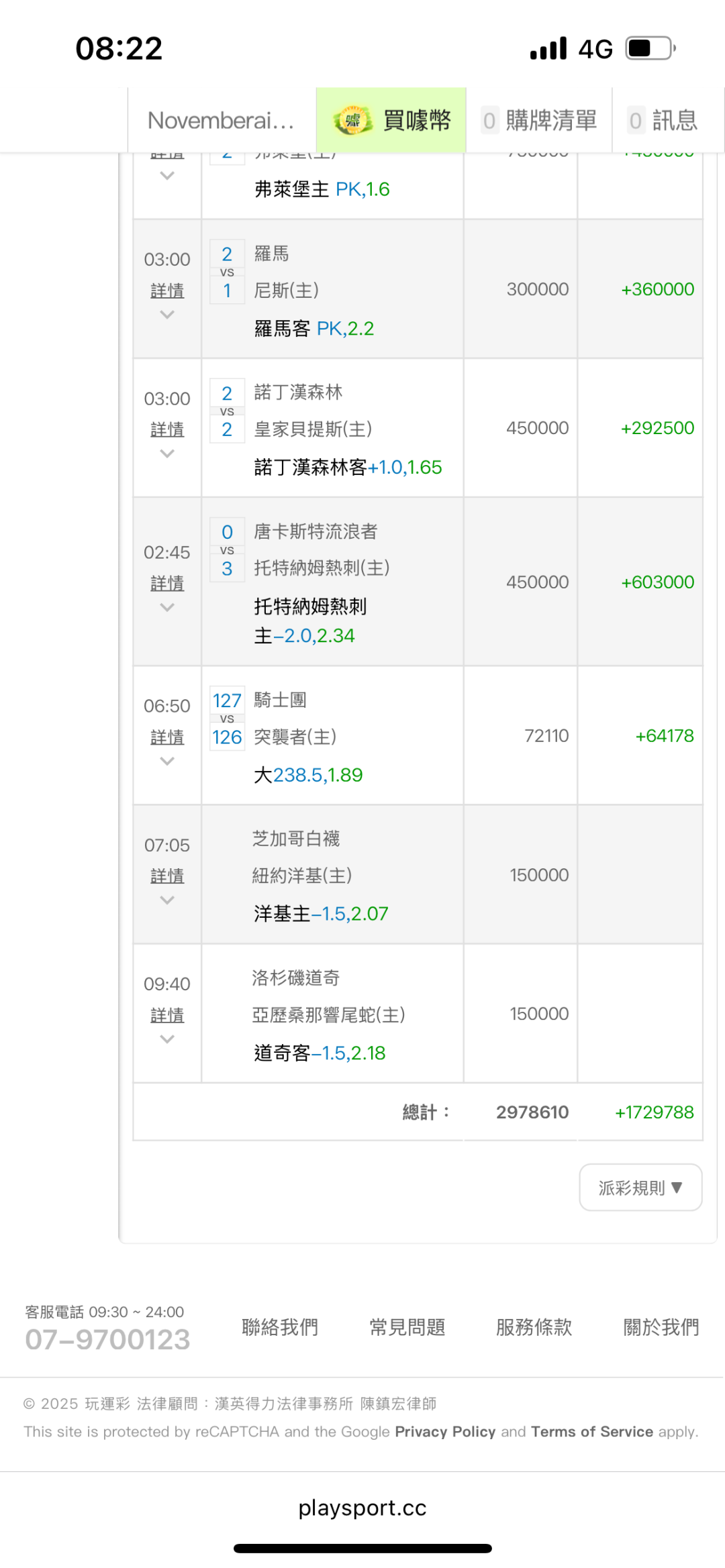Expand chevron under 09:40 洛杉磯道奇 match

tap(167, 1039)
